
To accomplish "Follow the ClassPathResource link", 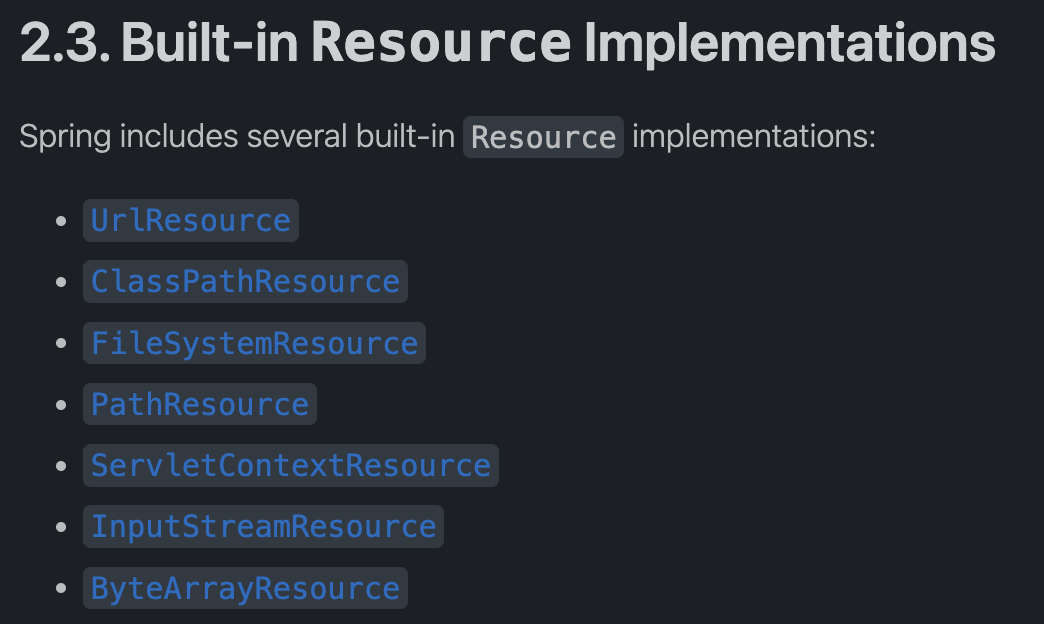I will (x=245, y=282).
